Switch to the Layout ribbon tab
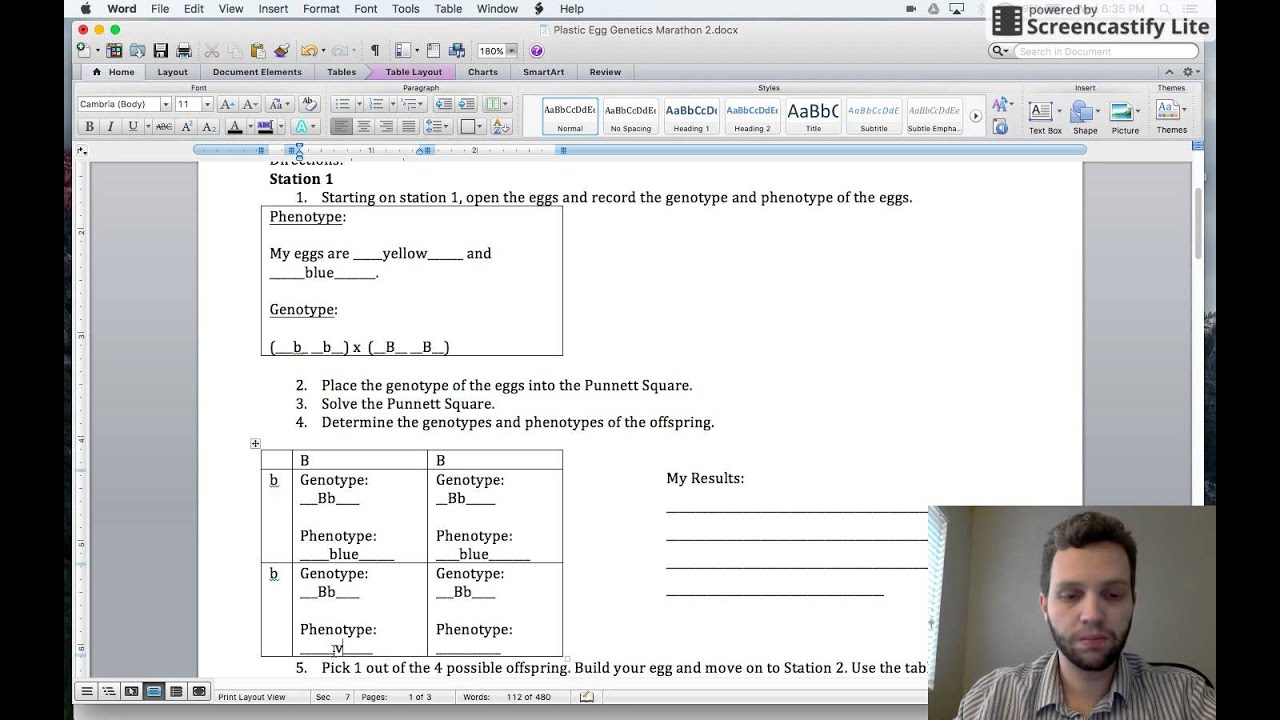 [172, 72]
